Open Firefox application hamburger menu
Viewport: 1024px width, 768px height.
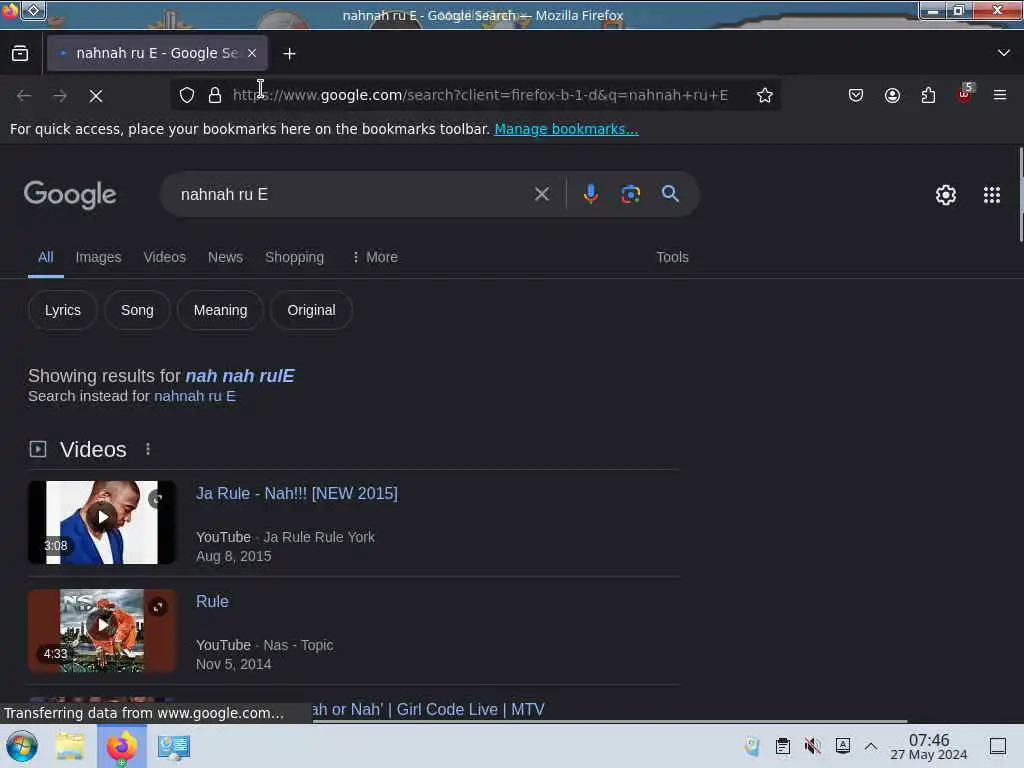click(x=1000, y=95)
